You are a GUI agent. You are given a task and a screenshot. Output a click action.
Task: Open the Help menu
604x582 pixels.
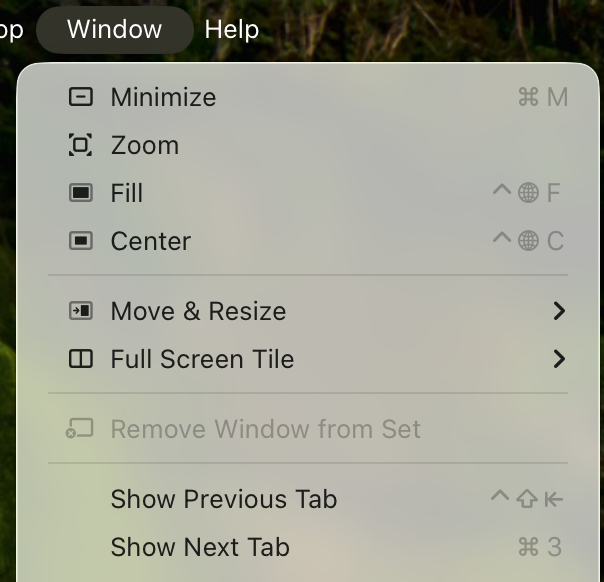[x=232, y=29]
